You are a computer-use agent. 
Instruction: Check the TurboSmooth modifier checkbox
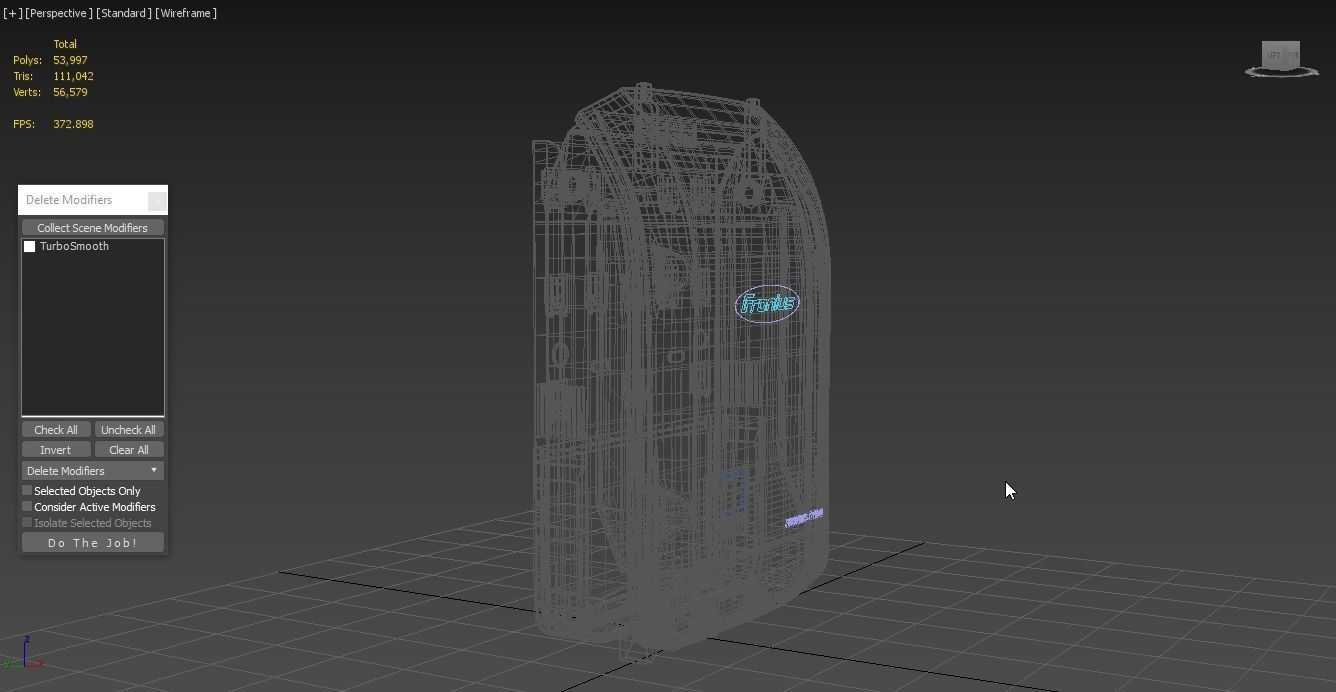pyautogui.click(x=29, y=246)
